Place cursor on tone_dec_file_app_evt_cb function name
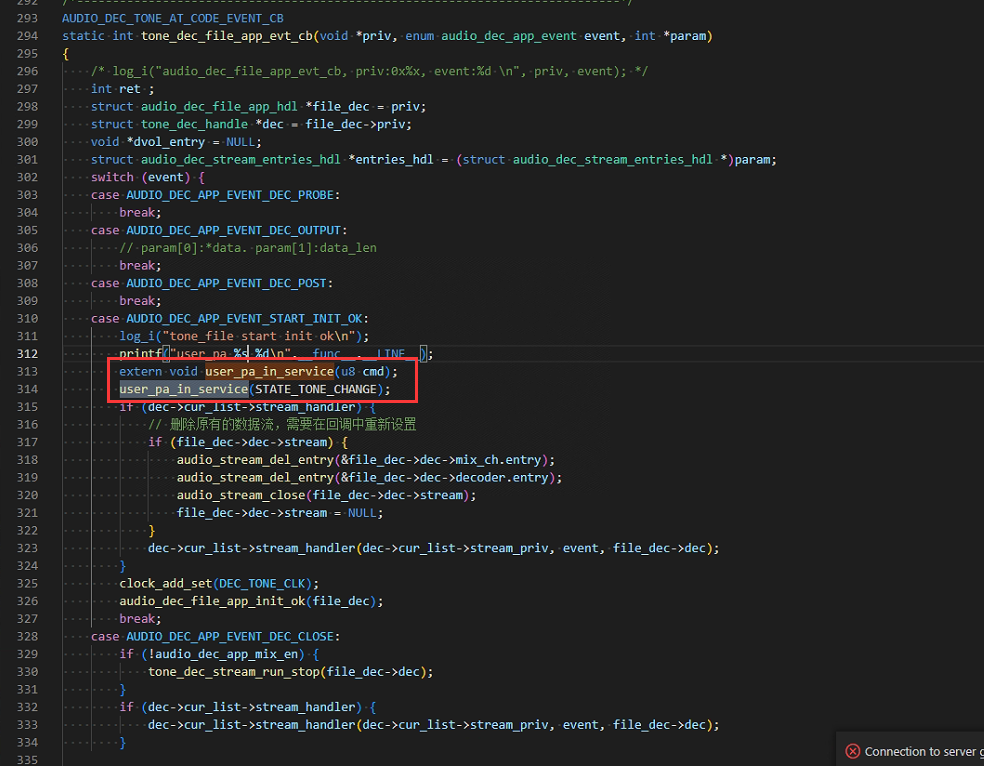This screenshot has width=984, height=766. [x=227, y=36]
